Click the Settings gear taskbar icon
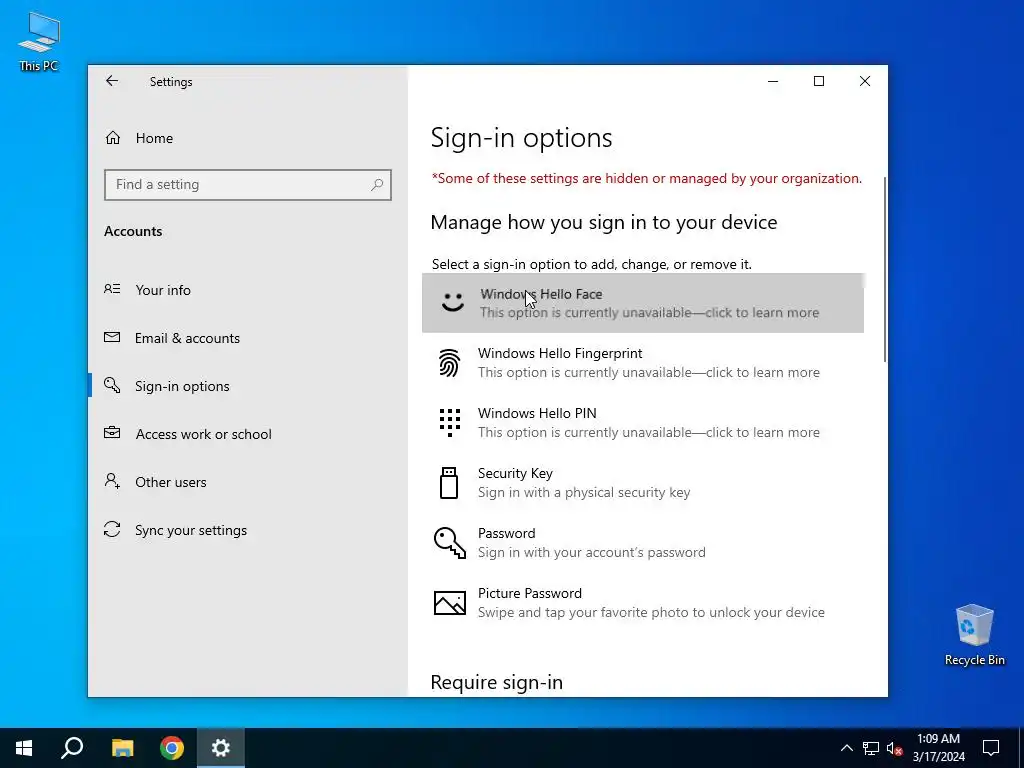1024x768 pixels. pyautogui.click(x=221, y=748)
